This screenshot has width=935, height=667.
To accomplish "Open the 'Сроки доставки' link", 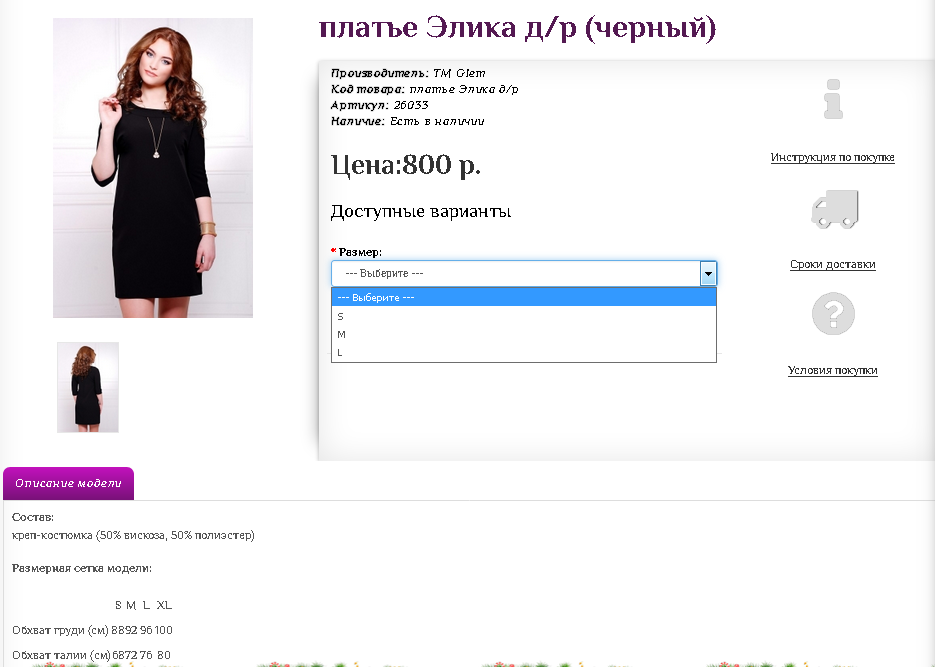I will pyautogui.click(x=832, y=265).
